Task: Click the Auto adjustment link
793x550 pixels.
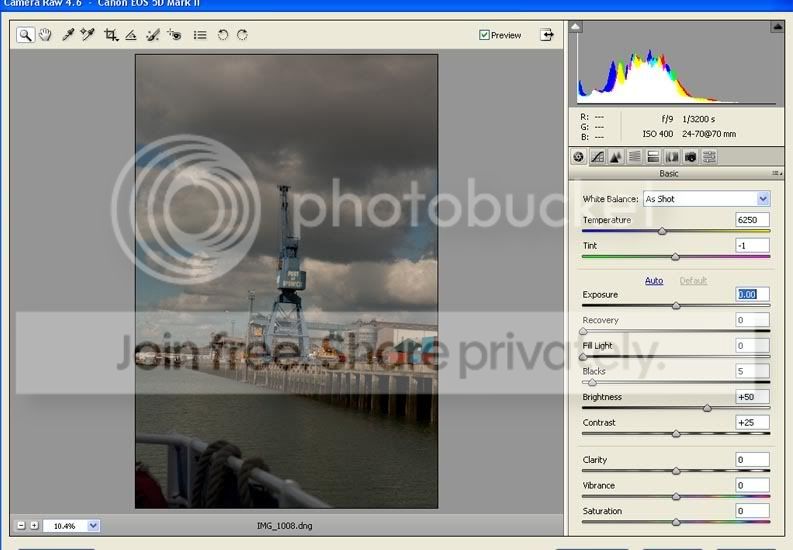Action: coord(653,281)
